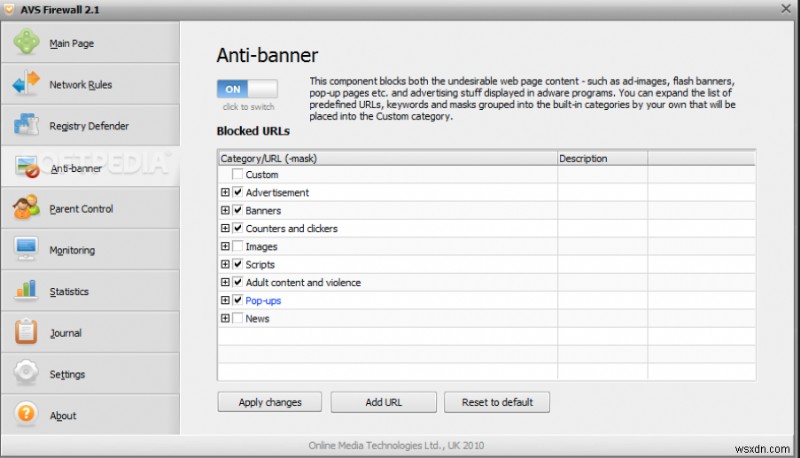Expand the News category
Viewport: 800px width, 458px height.
[225, 318]
